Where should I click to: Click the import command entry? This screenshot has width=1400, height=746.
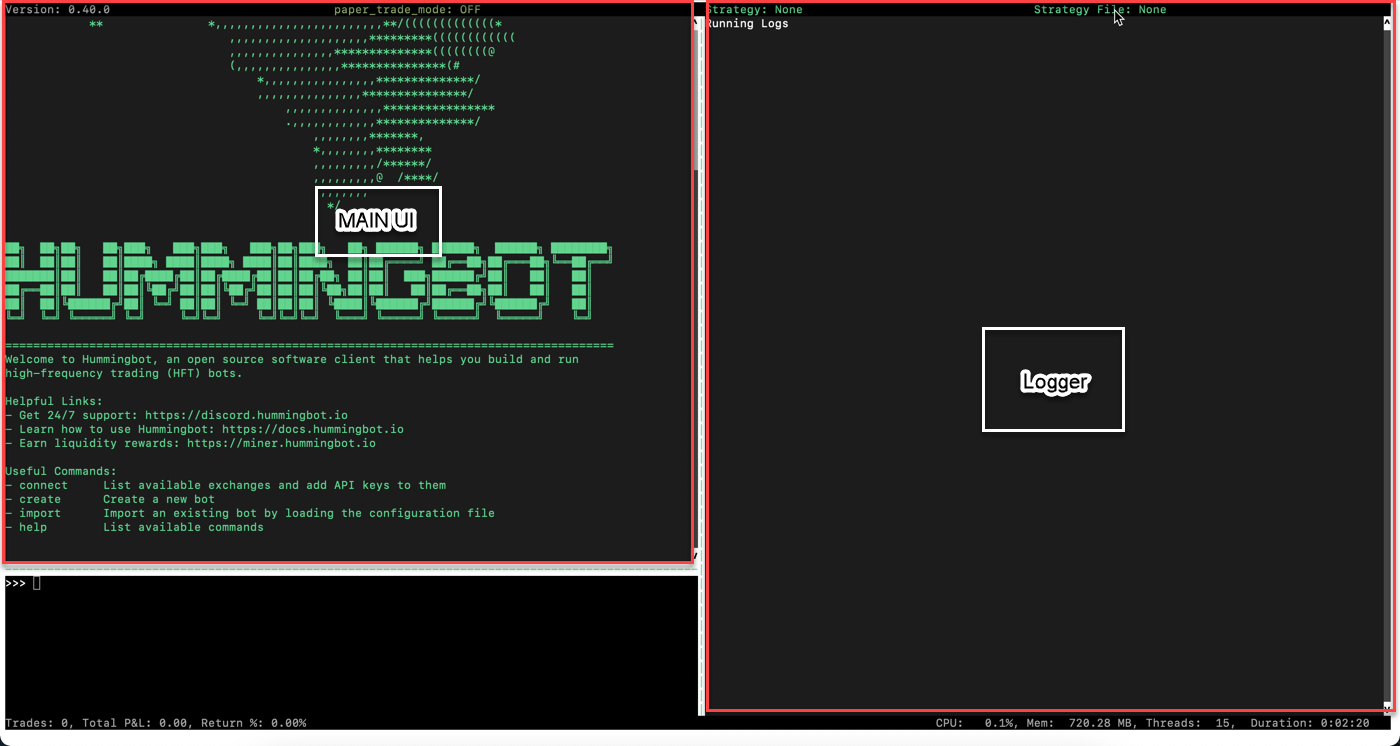[x=40, y=513]
